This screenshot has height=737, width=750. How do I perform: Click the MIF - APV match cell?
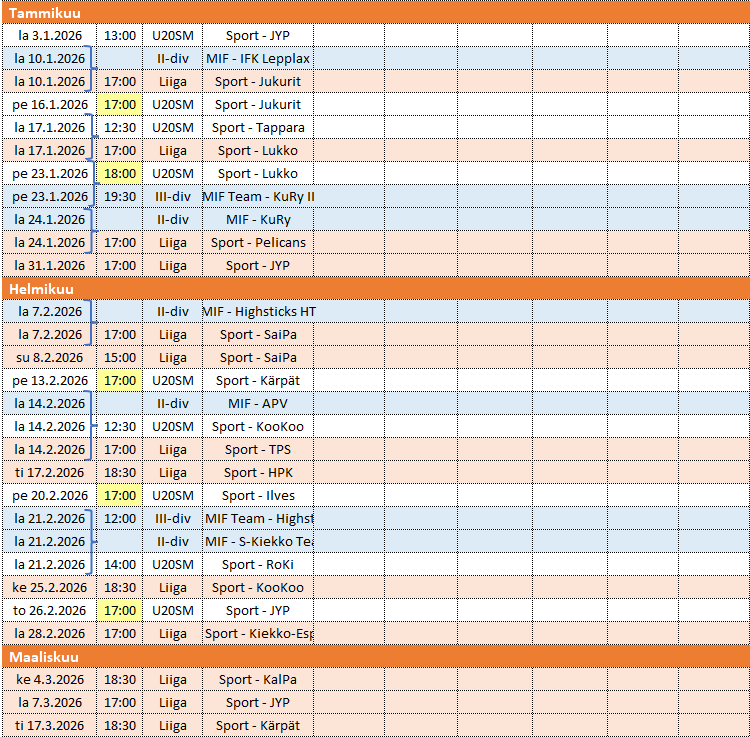[258, 403]
